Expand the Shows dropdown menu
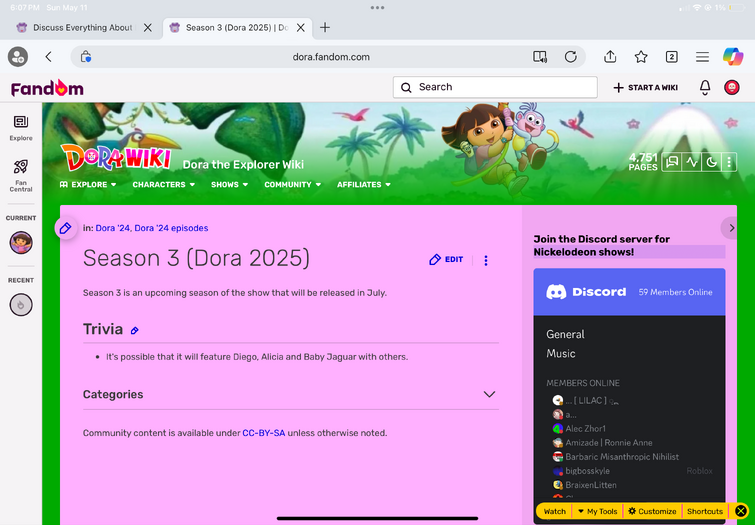The height and width of the screenshot is (525, 755). (230, 184)
